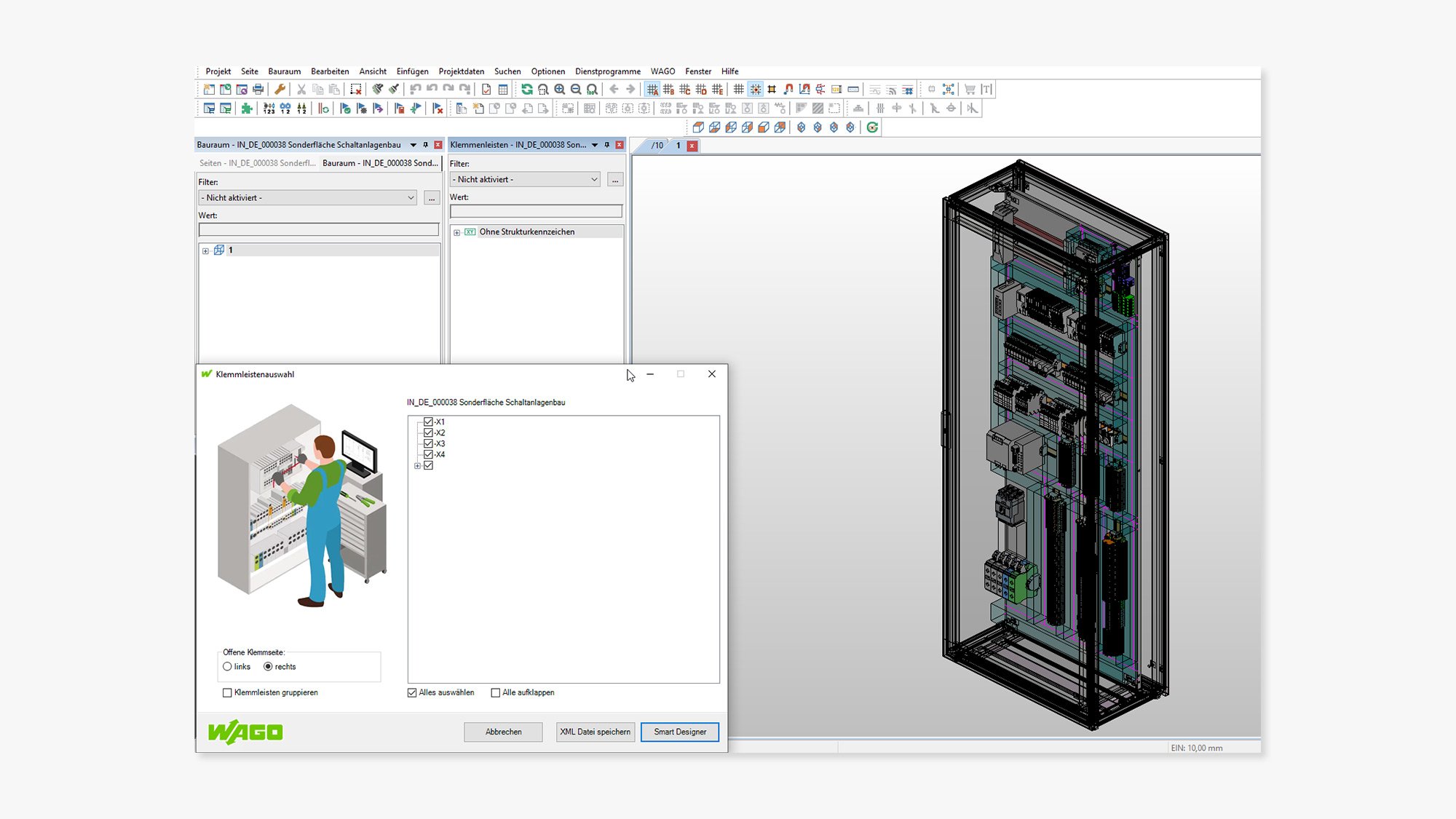Screen dimensions: 1456x819
Task: Click the Print toolbar icon
Action: (x=258, y=90)
